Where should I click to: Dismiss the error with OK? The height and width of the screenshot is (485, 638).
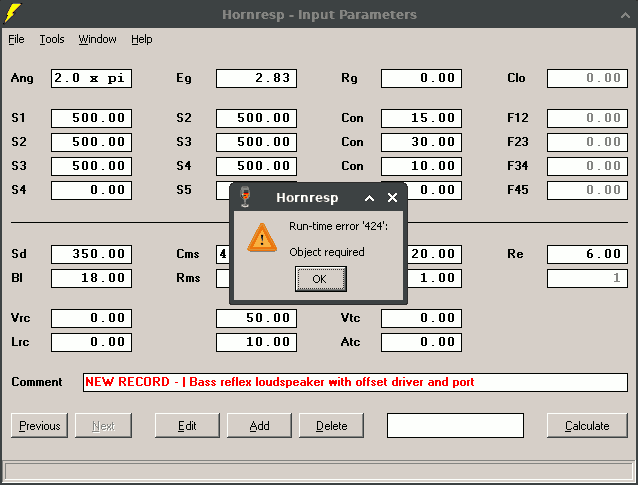321,279
